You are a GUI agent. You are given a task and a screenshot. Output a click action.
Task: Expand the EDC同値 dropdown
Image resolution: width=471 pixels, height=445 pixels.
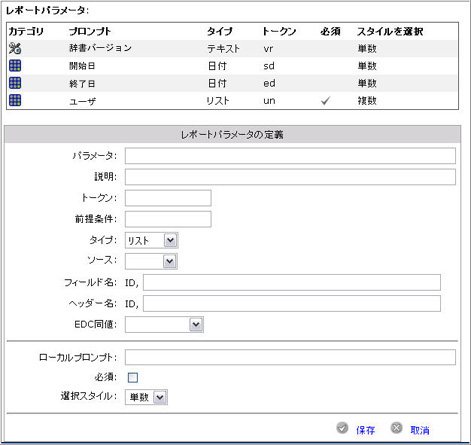[164, 325]
